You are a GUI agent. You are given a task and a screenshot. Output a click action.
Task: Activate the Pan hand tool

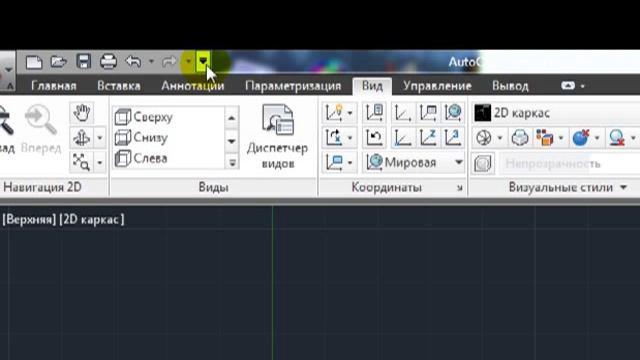[82, 113]
